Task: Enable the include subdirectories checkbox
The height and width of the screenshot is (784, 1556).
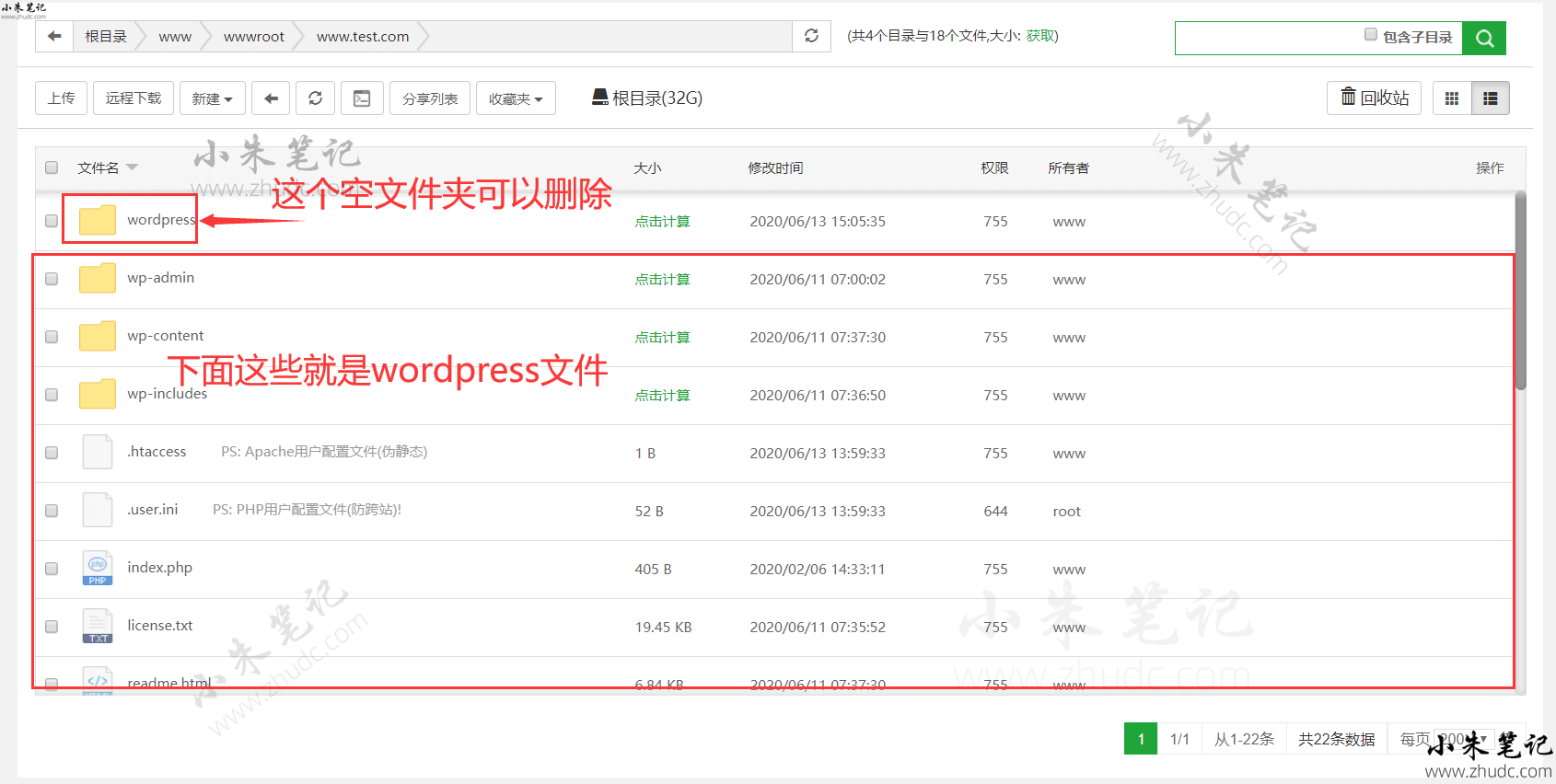Action: tap(1370, 35)
